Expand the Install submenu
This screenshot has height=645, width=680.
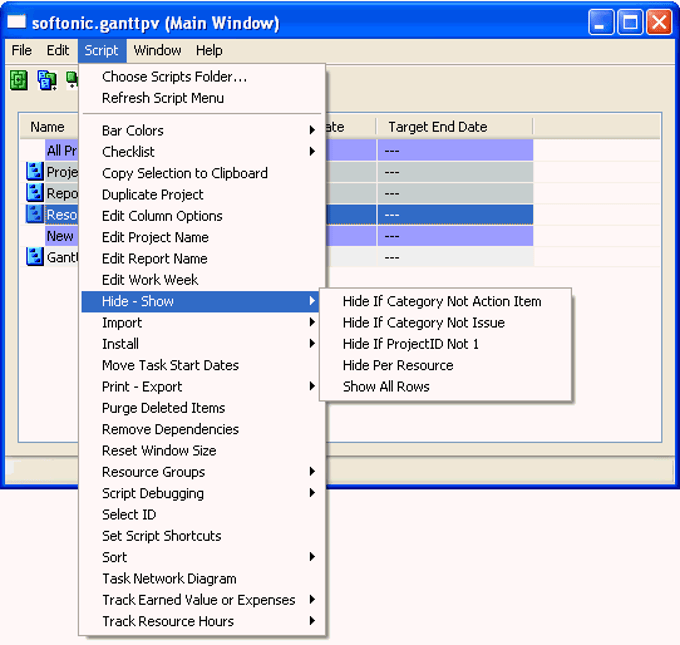click(x=202, y=344)
